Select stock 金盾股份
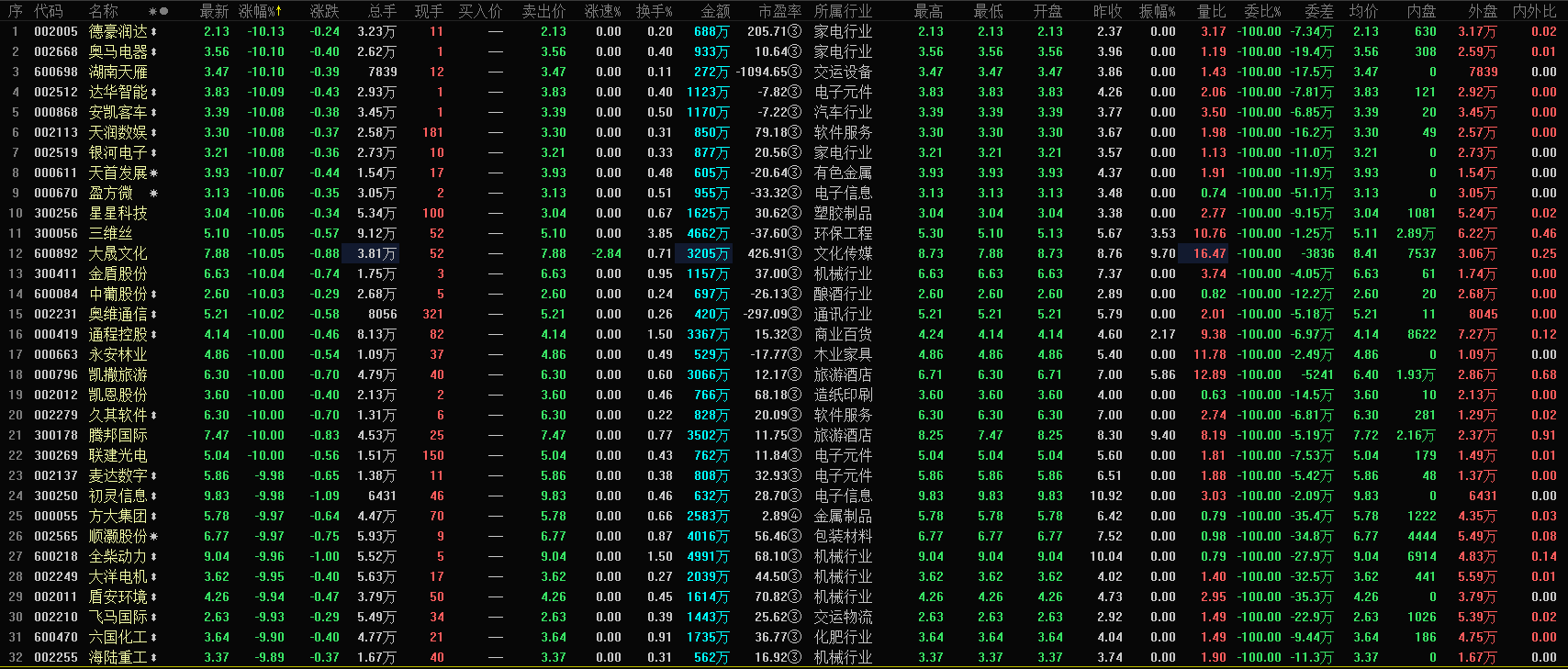The image size is (1568, 669). 118,273
